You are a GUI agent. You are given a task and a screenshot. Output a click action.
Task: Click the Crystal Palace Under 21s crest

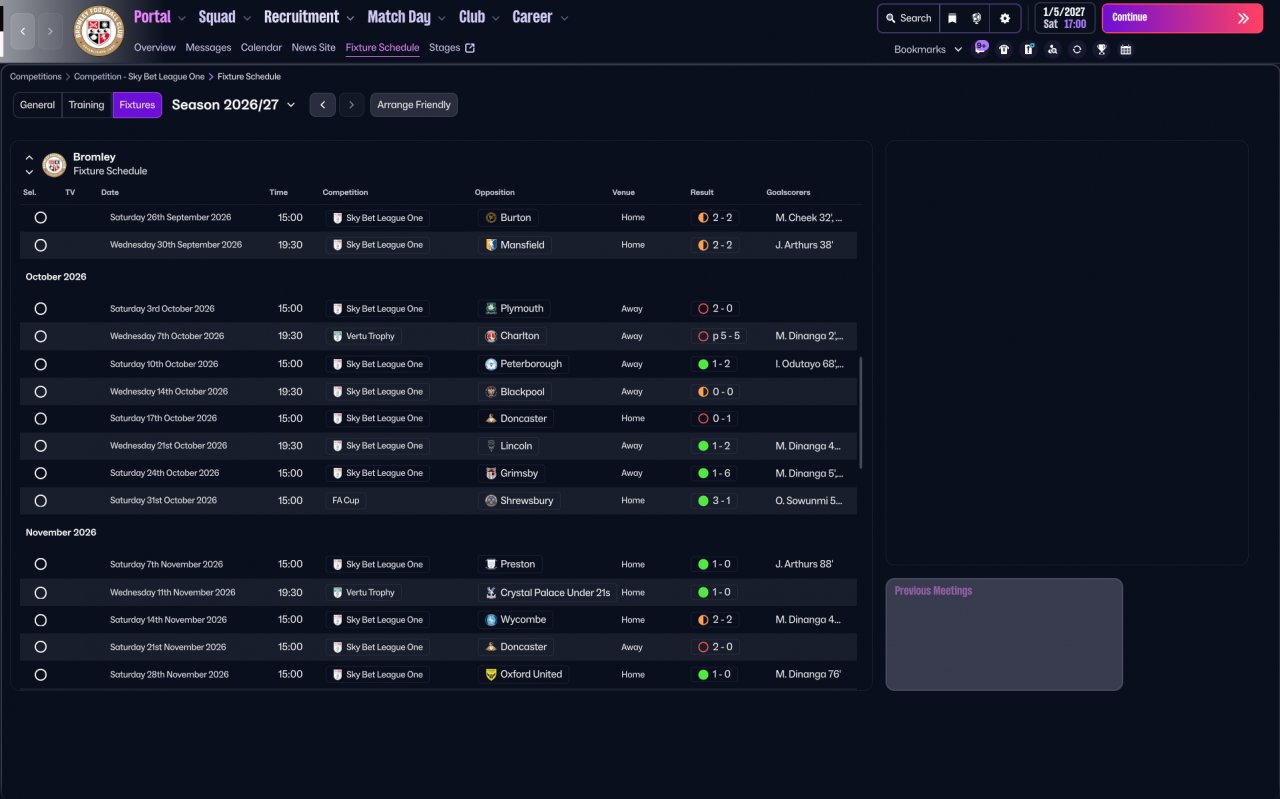pyautogui.click(x=491, y=593)
